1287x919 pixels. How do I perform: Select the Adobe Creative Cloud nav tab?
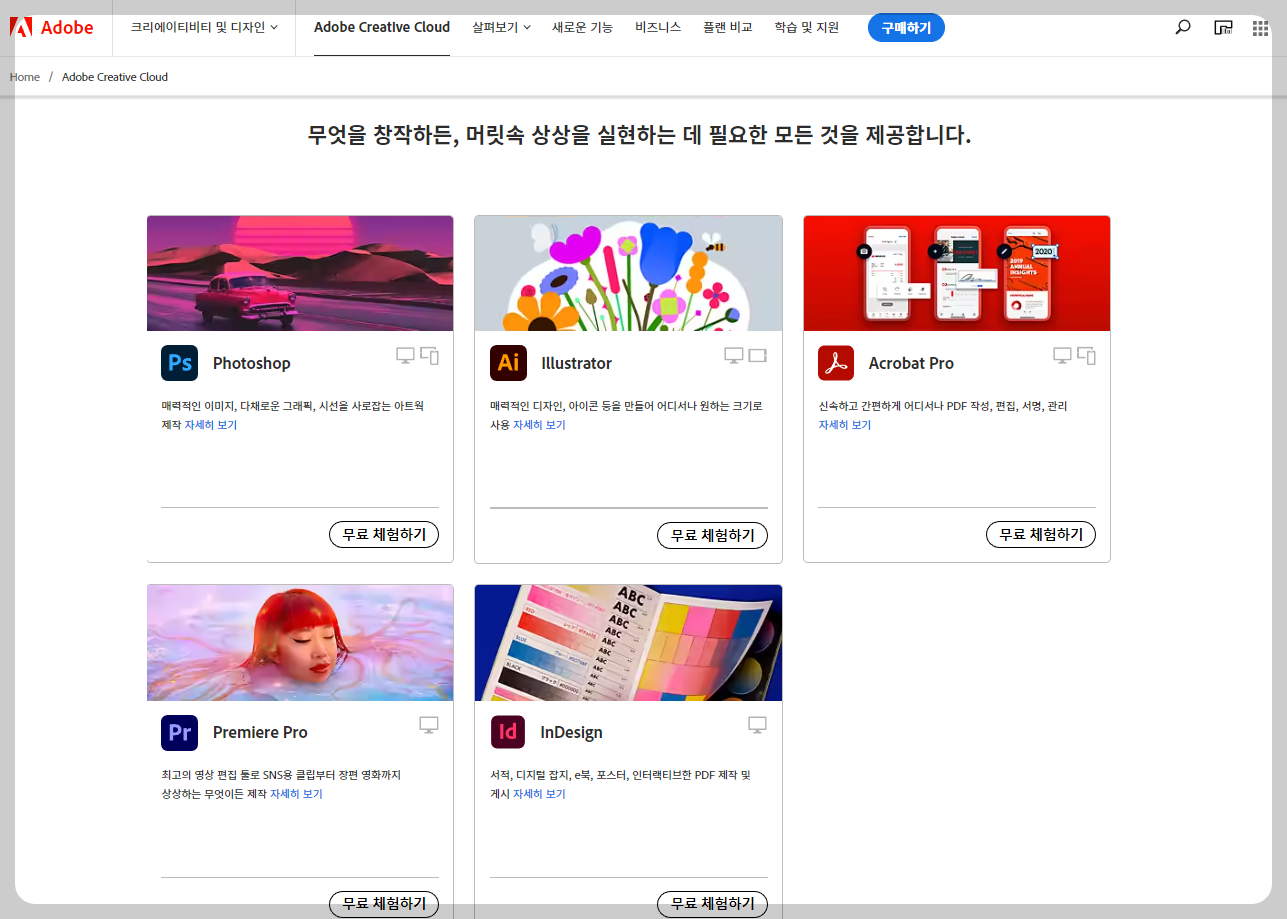click(382, 28)
